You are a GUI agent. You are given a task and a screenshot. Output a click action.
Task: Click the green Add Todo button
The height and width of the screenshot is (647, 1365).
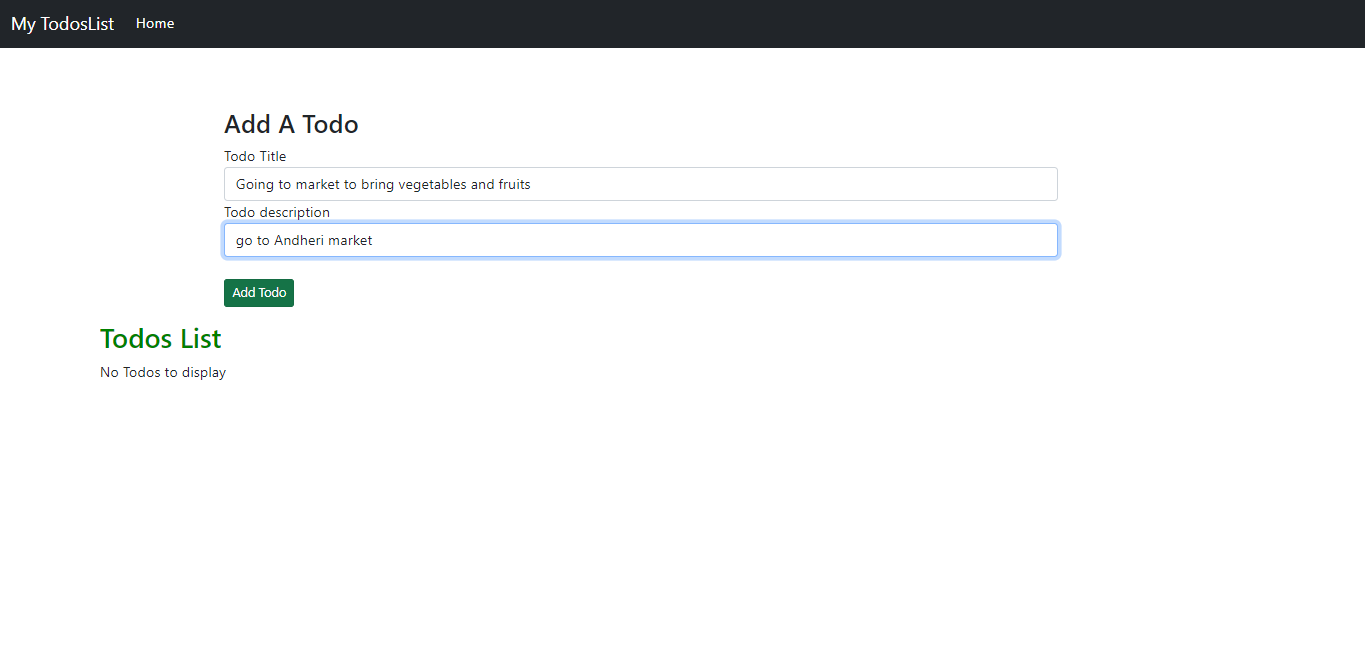pyautogui.click(x=259, y=293)
